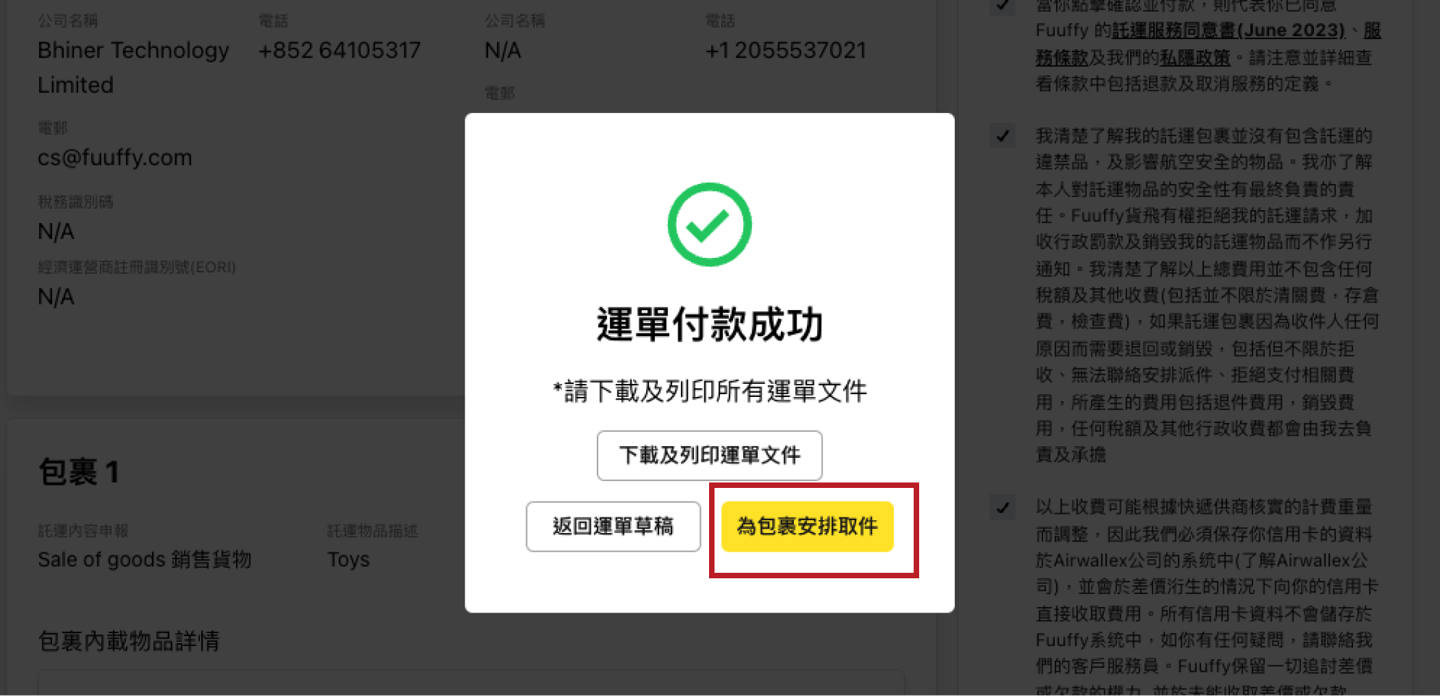Click the 包裹內載物品詳情 heading
This screenshot has height=696, width=1440.
129,640
